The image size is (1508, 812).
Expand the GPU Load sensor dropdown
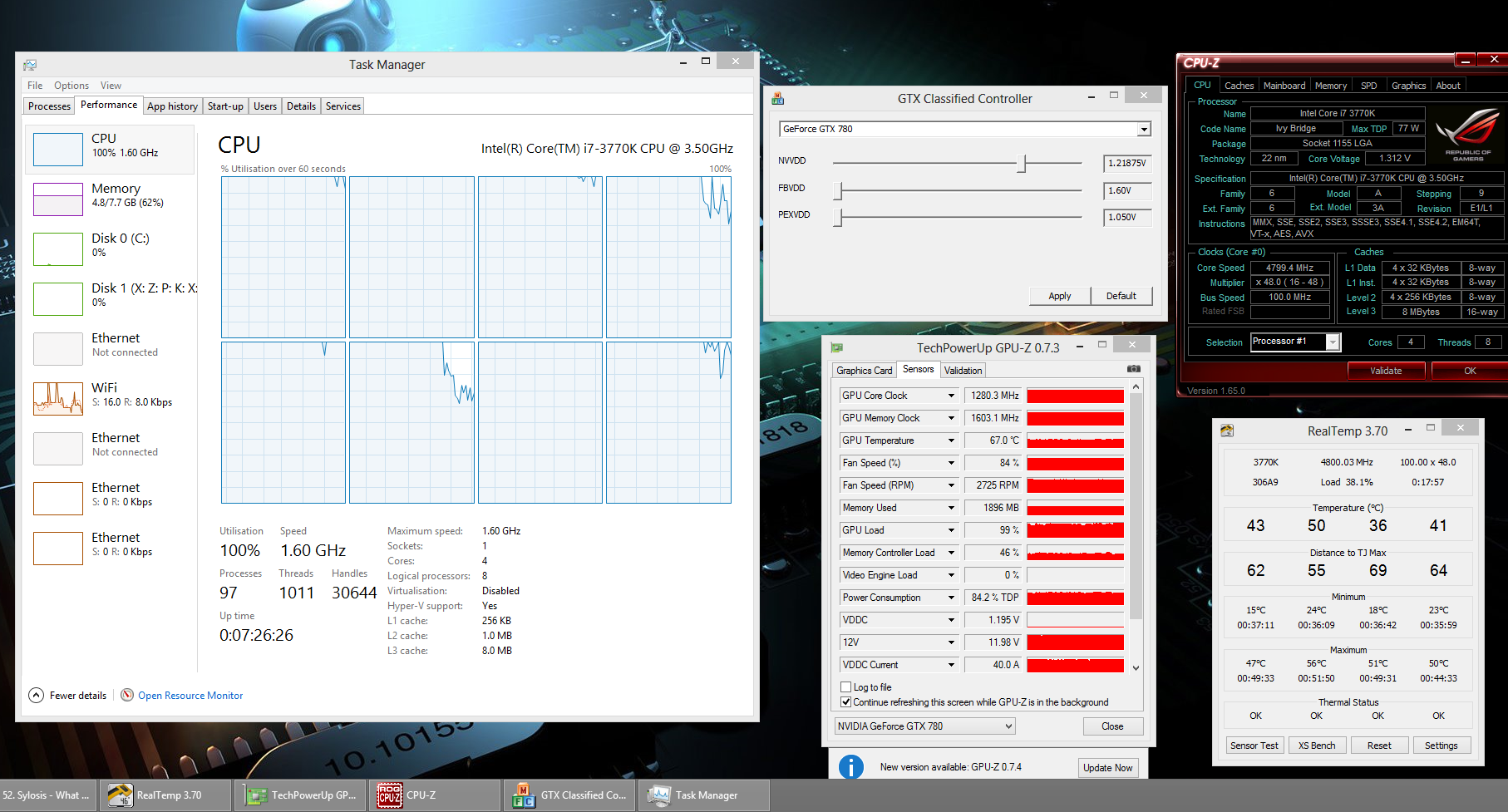point(951,530)
